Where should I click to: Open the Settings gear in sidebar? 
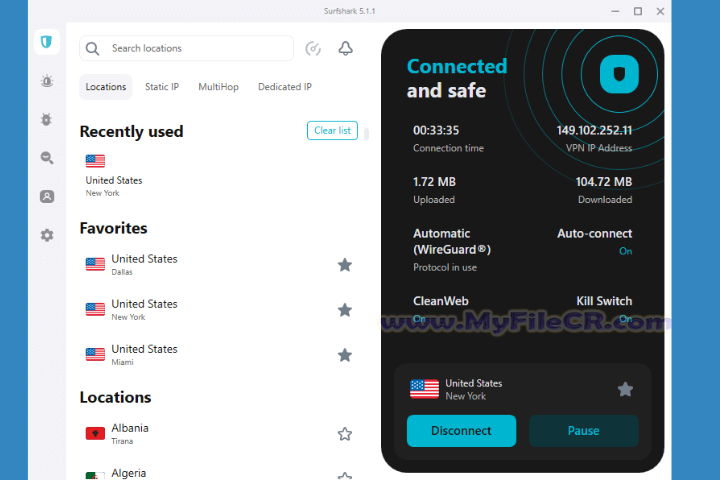pyautogui.click(x=47, y=235)
